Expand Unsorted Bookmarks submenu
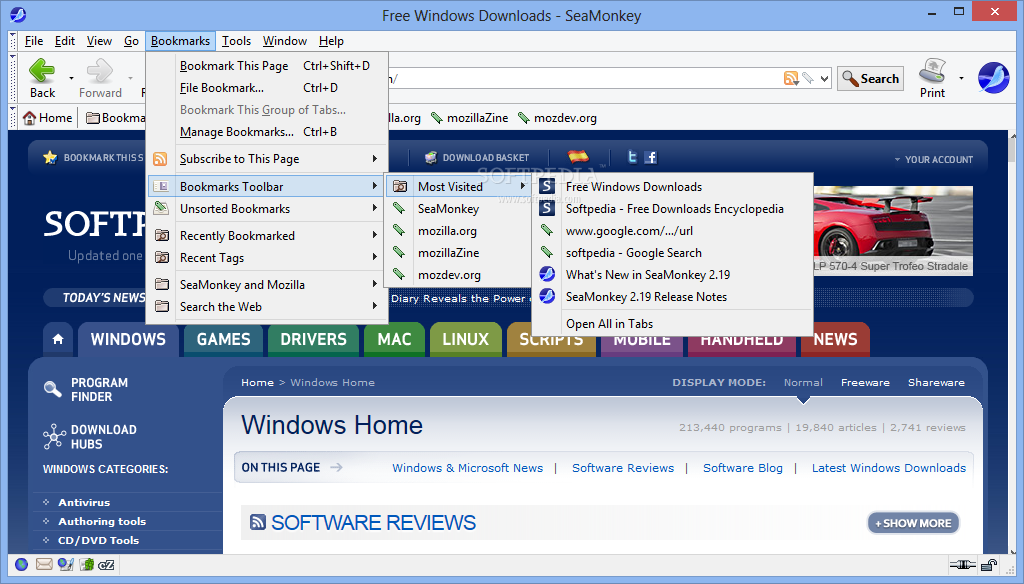The image size is (1024, 584). [x=268, y=209]
